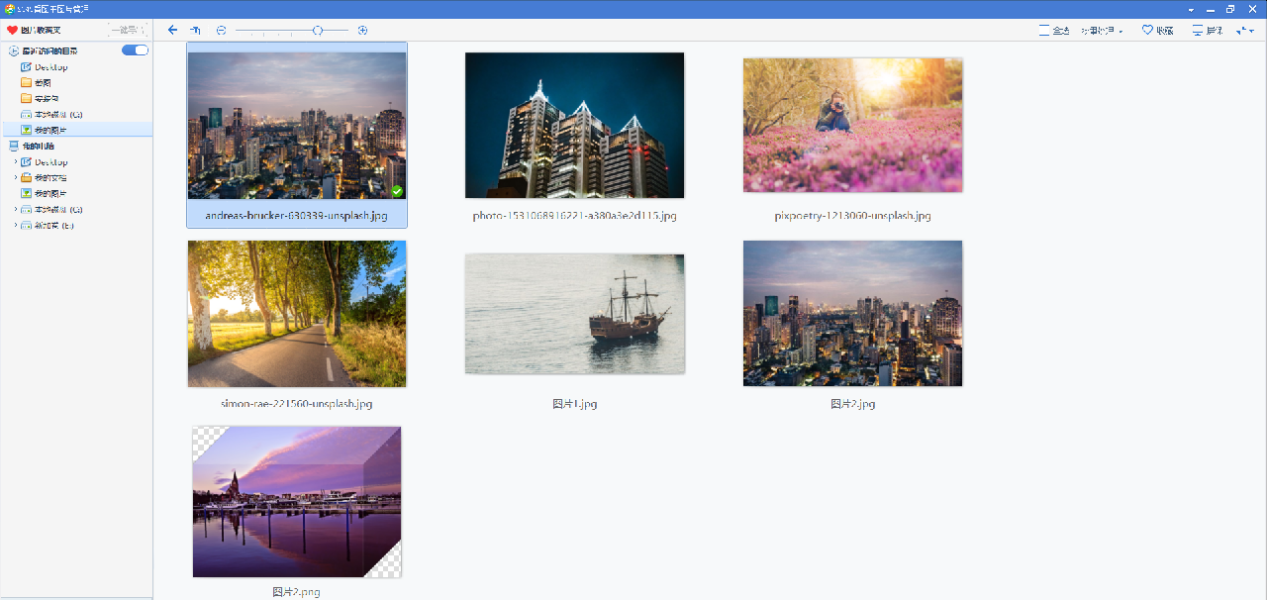Click the zoom-out minus icon beside slider

[x=221, y=31]
